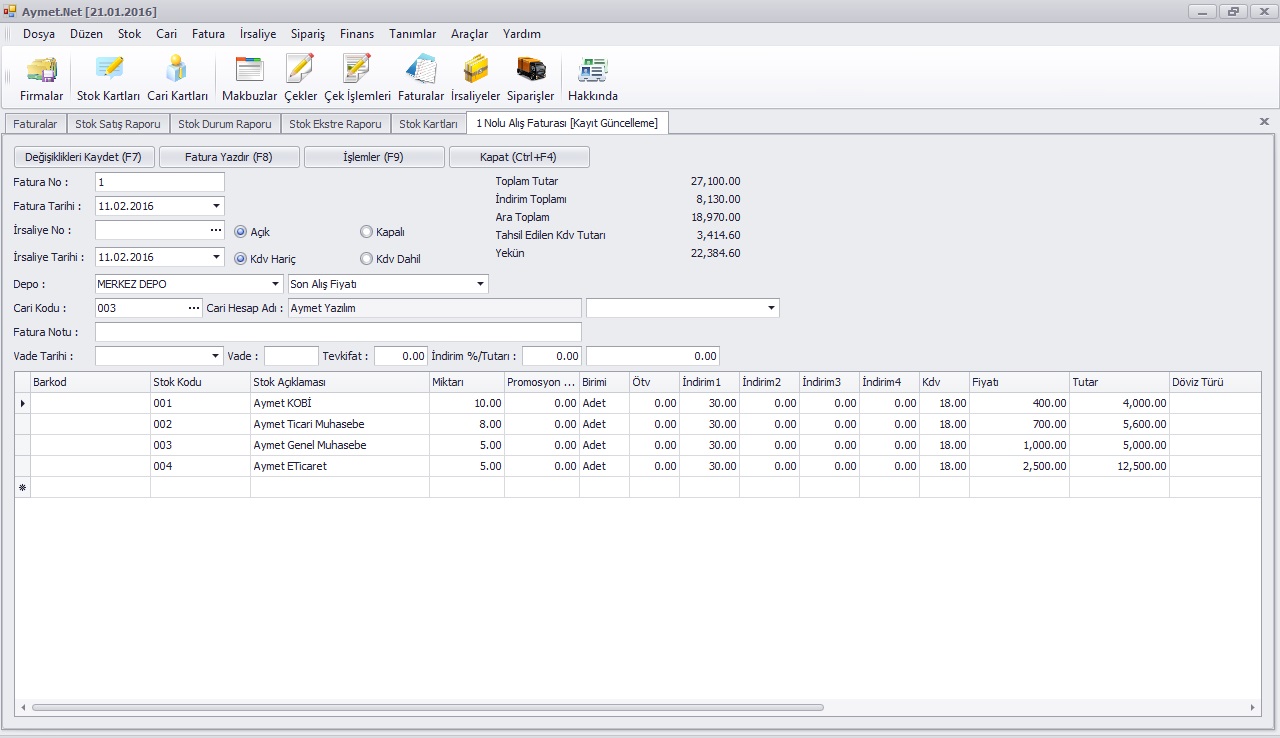The height and width of the screenshot is (738, 1280).
Task: Open the Firmalar toolbar icon
Action: [41, 78]
